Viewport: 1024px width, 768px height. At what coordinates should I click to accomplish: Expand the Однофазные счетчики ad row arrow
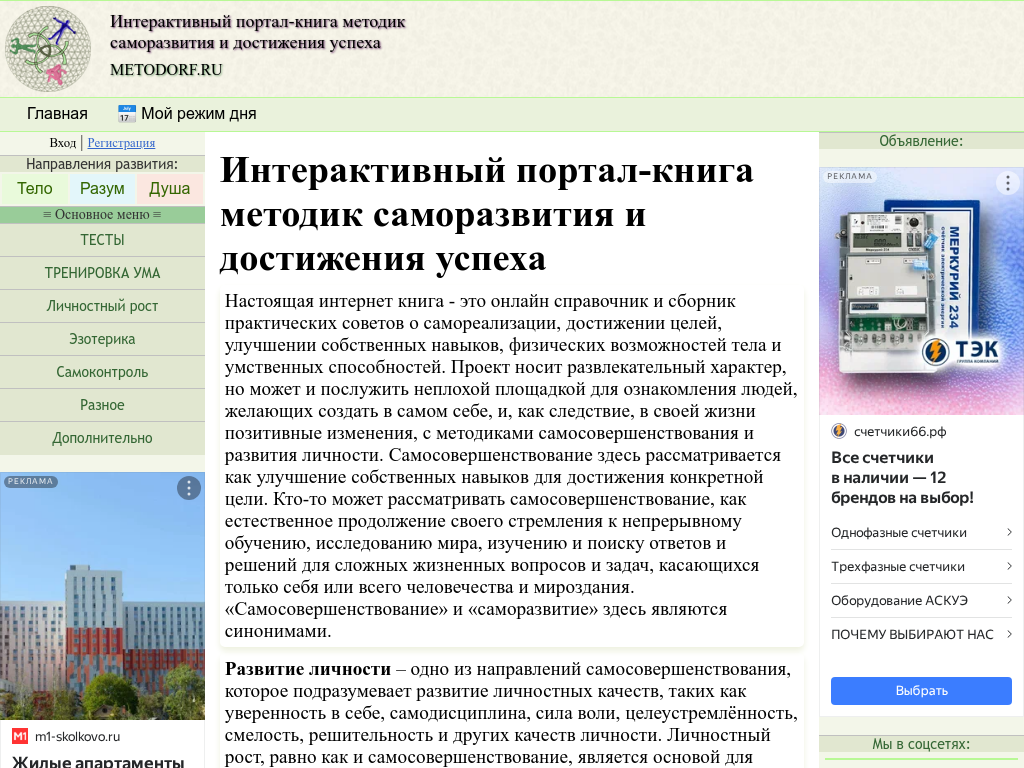1009,532
